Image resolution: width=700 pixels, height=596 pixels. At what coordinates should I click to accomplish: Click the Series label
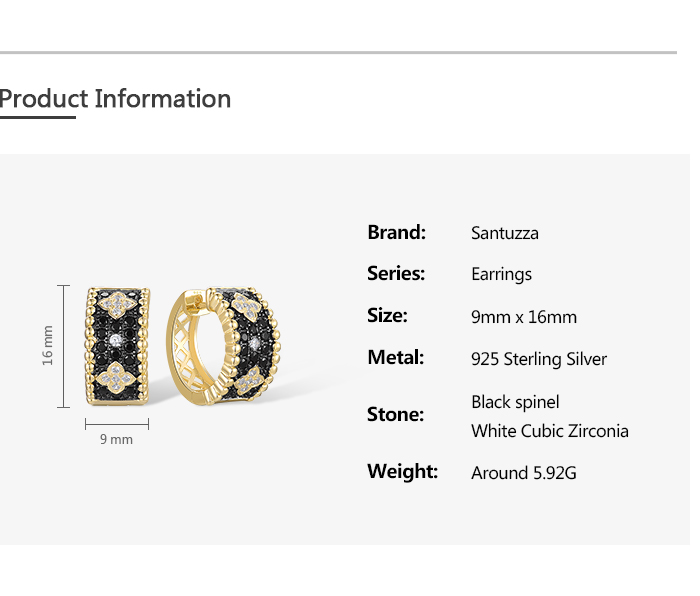pyautogui.click(x=396, y=273)
